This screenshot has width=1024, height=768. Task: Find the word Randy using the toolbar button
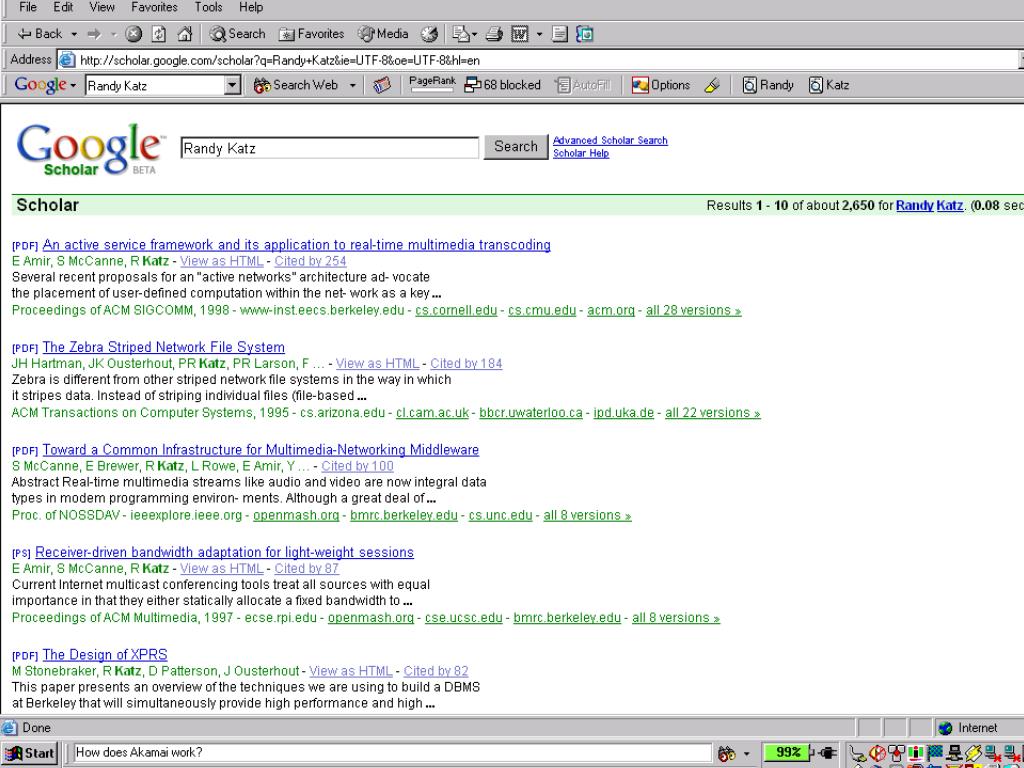(x=768, y=85)
